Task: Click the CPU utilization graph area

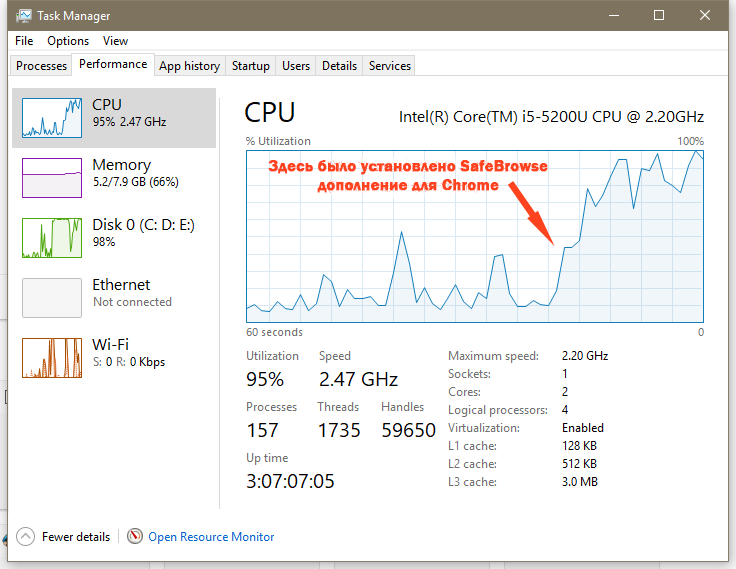Action: [x=475, y=236]
